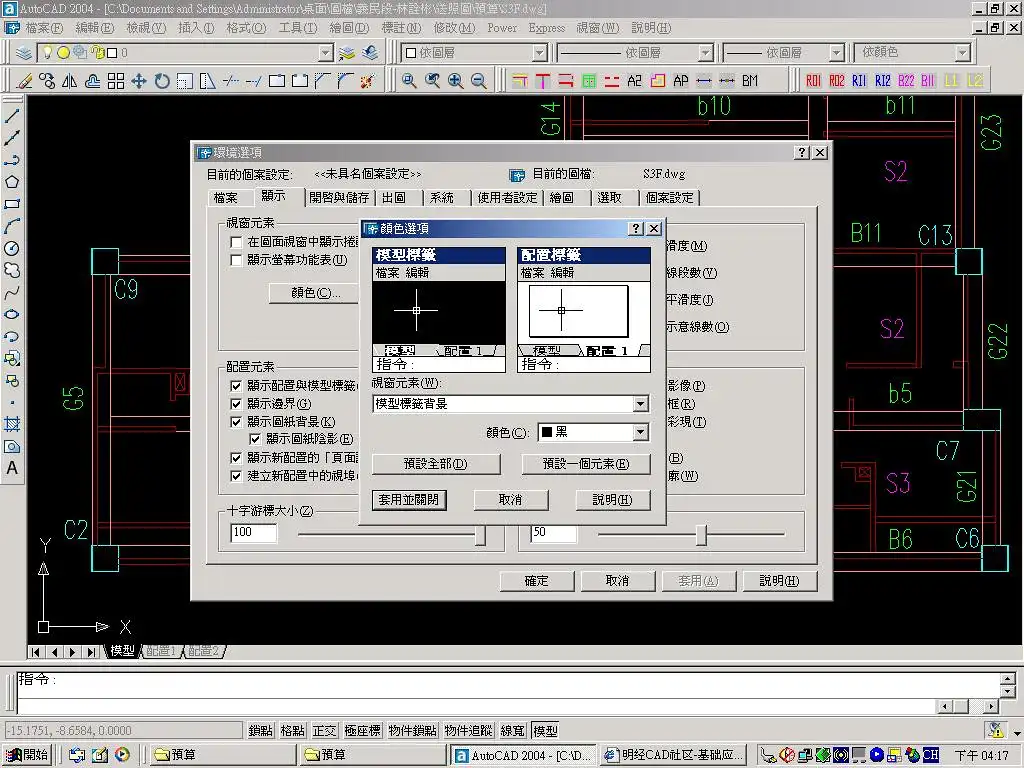Viewport: 1024px width, 768px height.
Task: Check the 在圖面視窗中顯示捲軸 option
Action: tap(236, 242)
